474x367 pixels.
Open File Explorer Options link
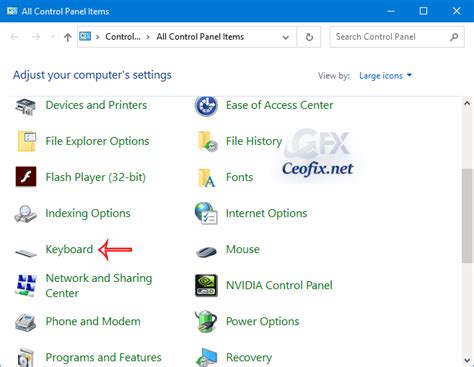click(97, 141)
